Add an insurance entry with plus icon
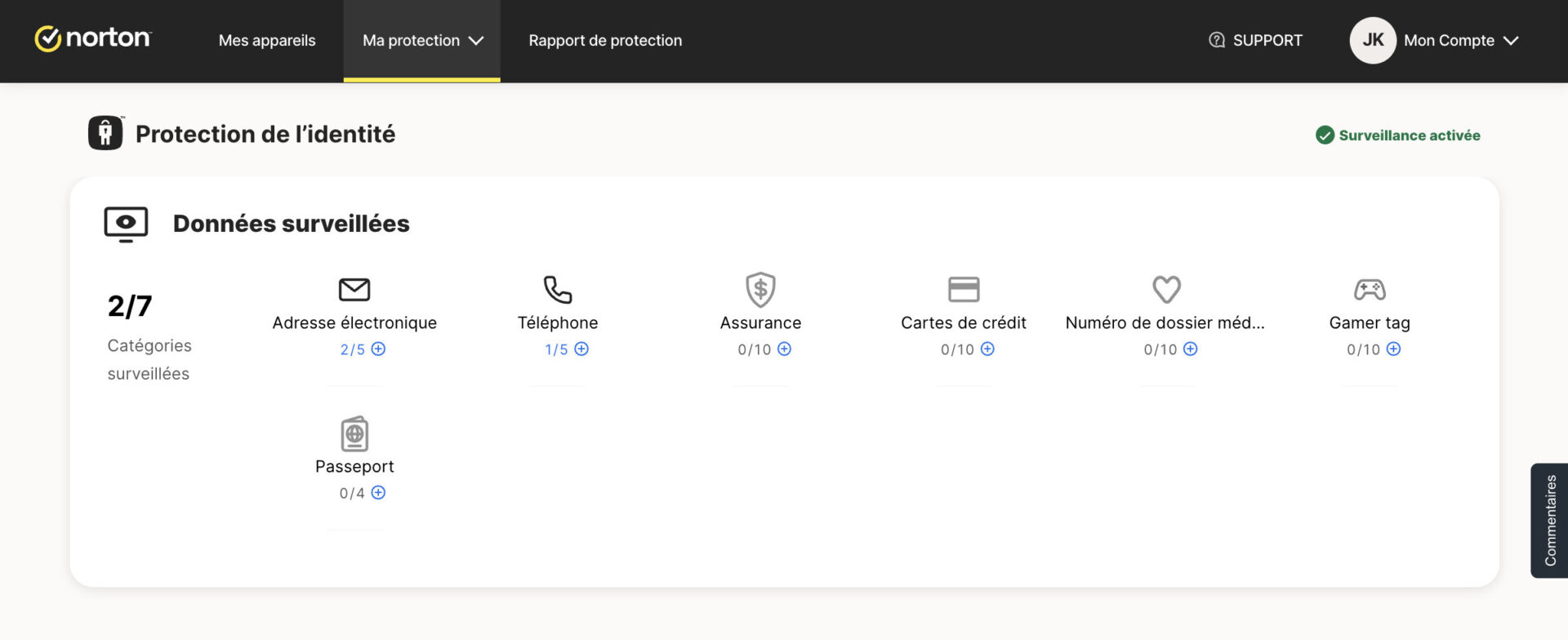This screenshot has height=640, width=1568. tap(784, 349)
